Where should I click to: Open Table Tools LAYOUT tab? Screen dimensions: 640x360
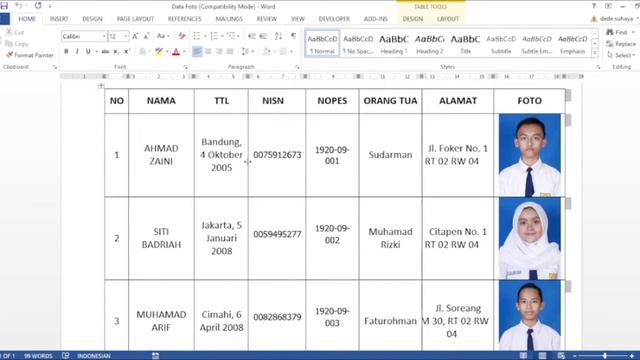(448, 19)
